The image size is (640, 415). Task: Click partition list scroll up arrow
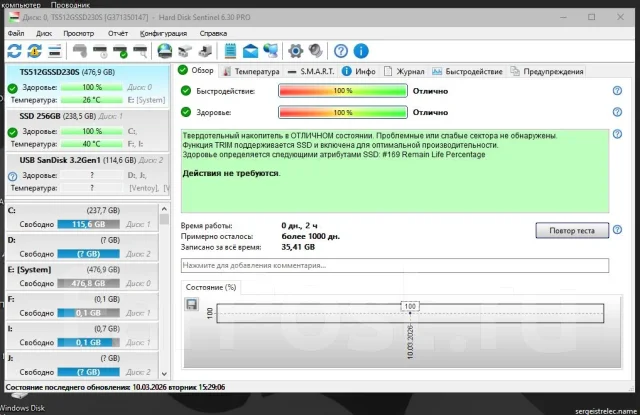click(x=164, y=209)
